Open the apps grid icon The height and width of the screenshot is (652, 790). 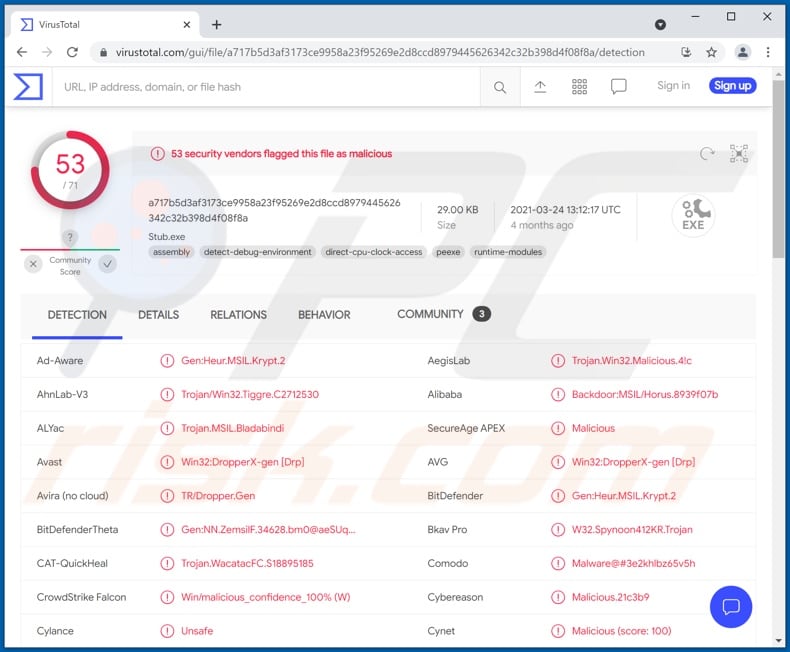coord(579,87)
